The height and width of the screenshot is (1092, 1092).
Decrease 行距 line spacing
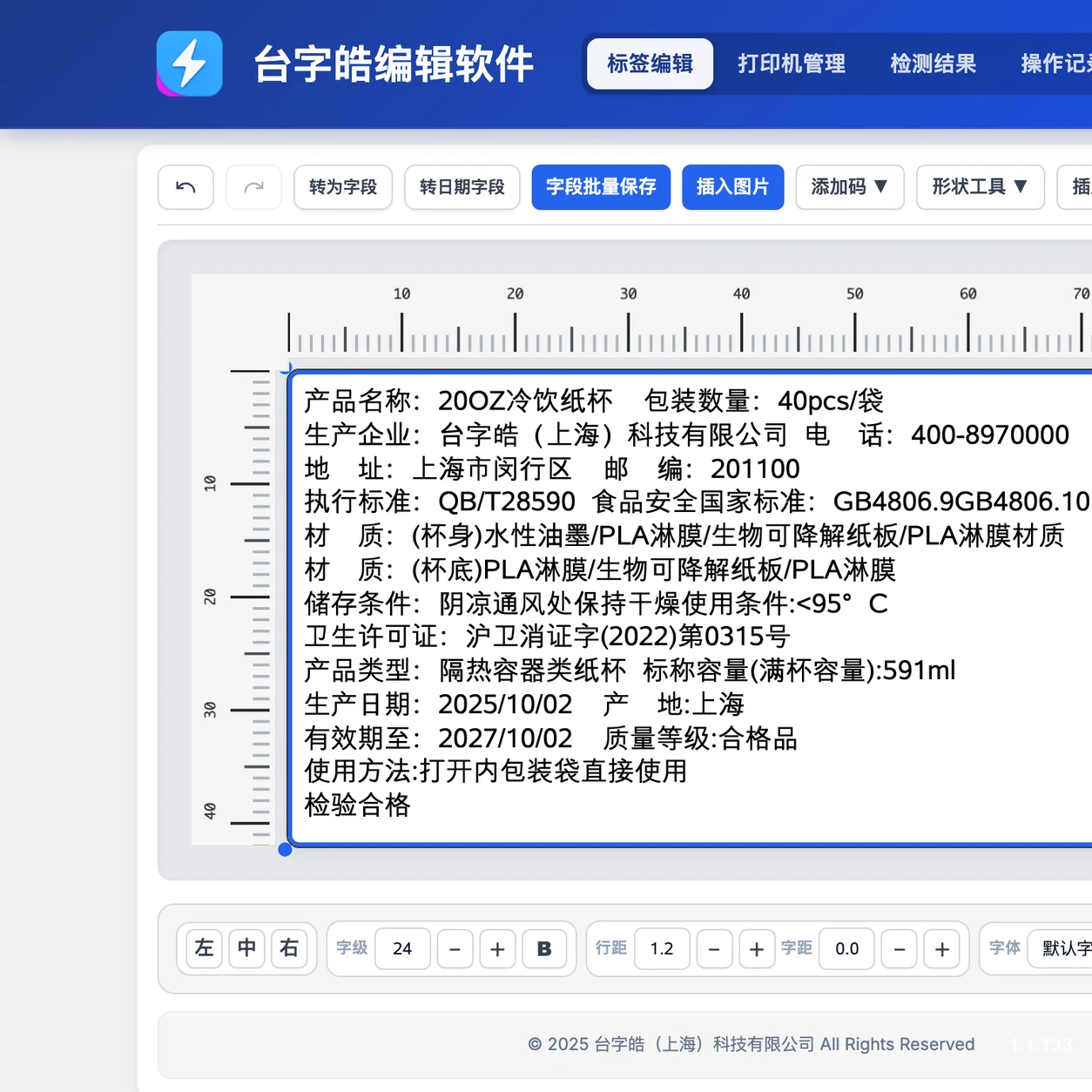714,948
